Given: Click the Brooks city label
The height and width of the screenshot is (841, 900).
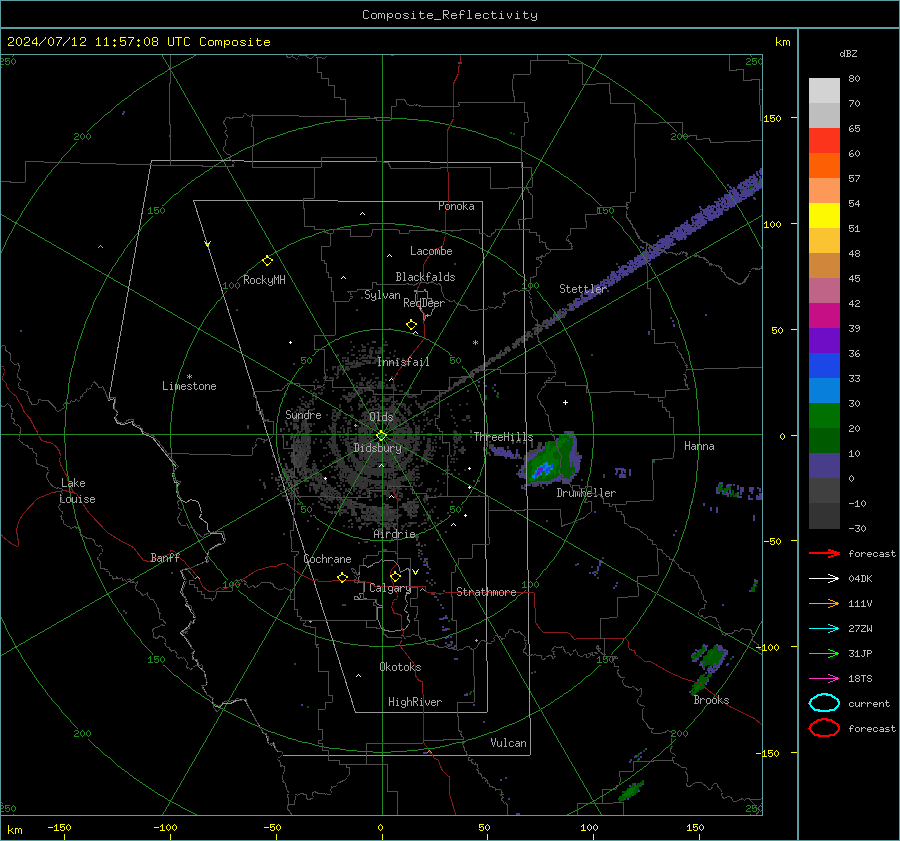Looking at the screenshot, I should 711,700.
